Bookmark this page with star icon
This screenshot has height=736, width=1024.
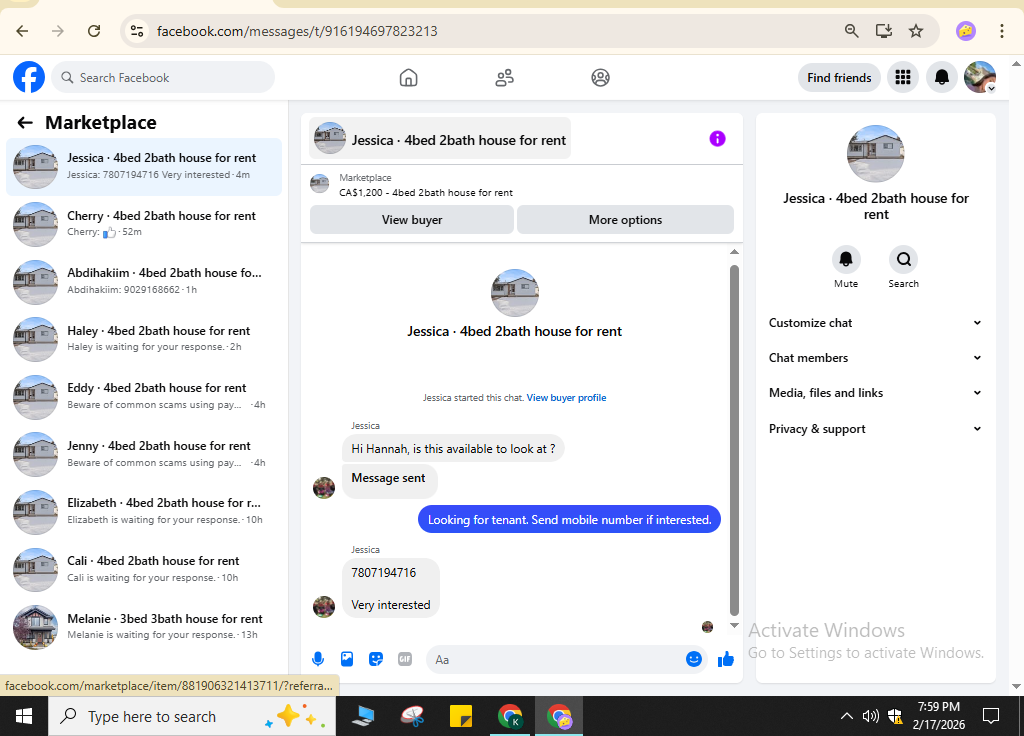pyautogui.click(x=916, y=31)
